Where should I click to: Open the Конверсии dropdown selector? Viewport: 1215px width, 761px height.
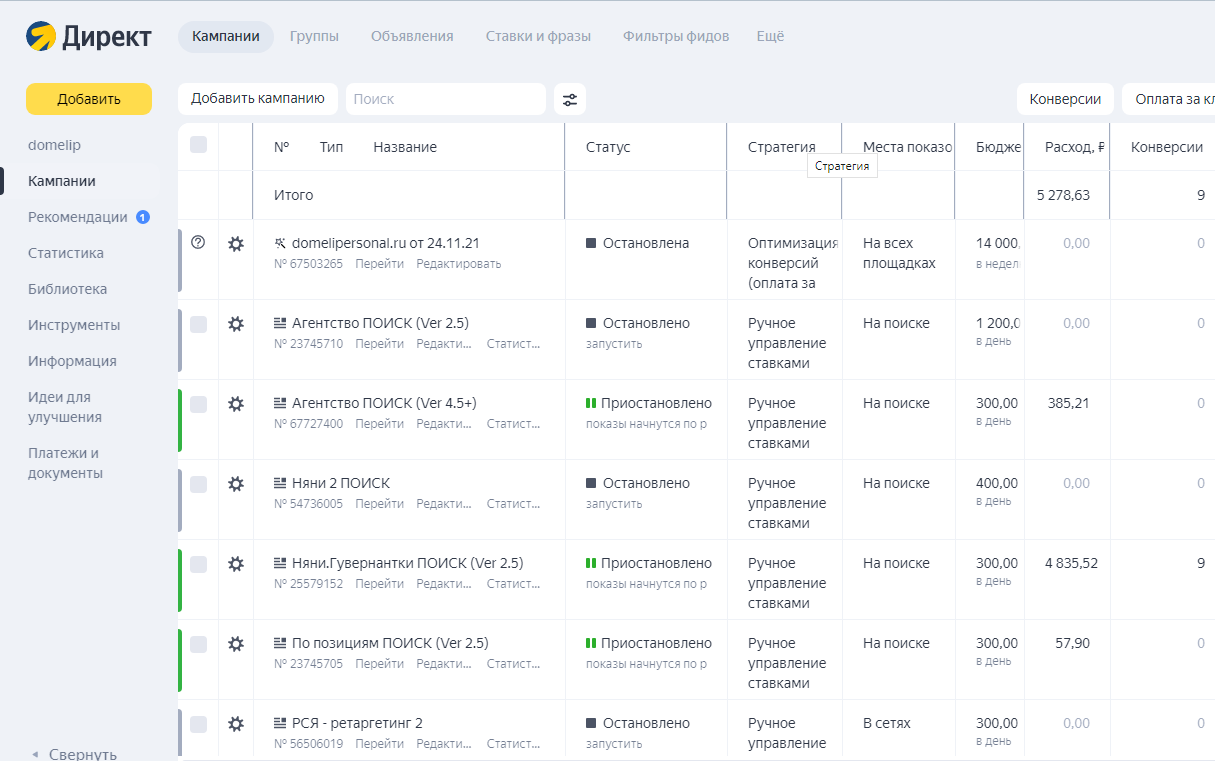(x=1065, y=99)
